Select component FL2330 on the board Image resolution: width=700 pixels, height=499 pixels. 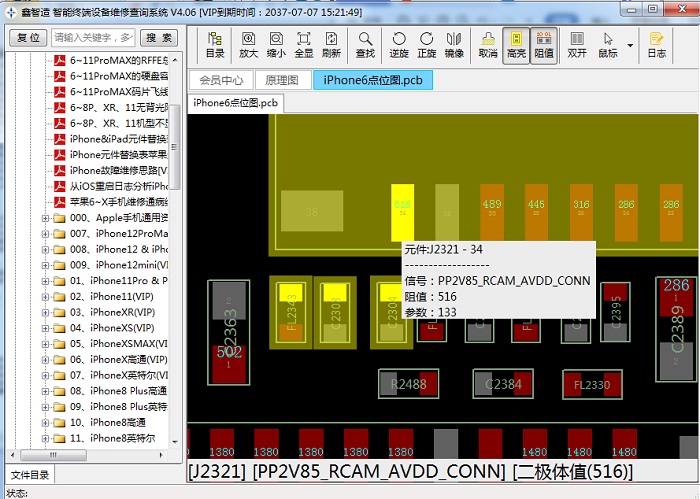(592, 384)
